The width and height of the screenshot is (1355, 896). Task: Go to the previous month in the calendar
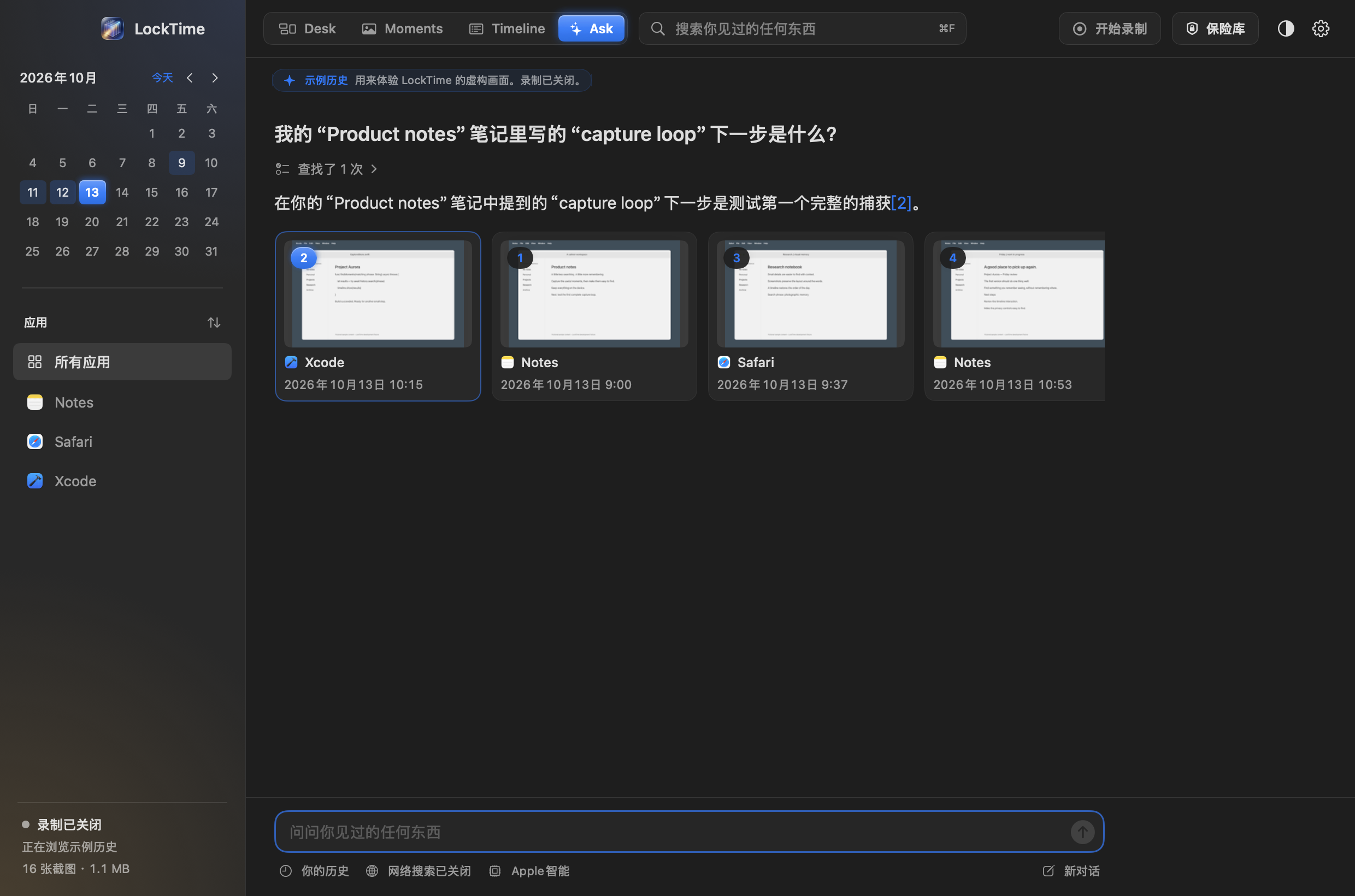click(x=190, y=78)
